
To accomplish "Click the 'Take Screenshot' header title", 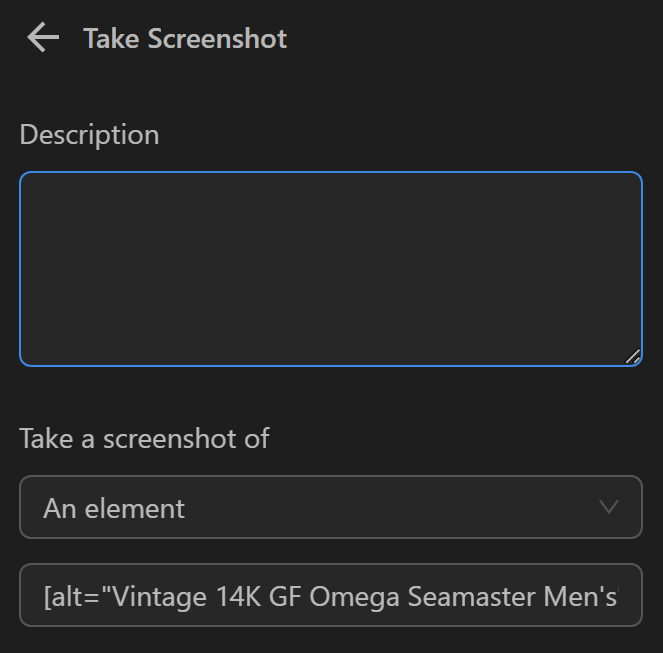I will coord(185,38).
